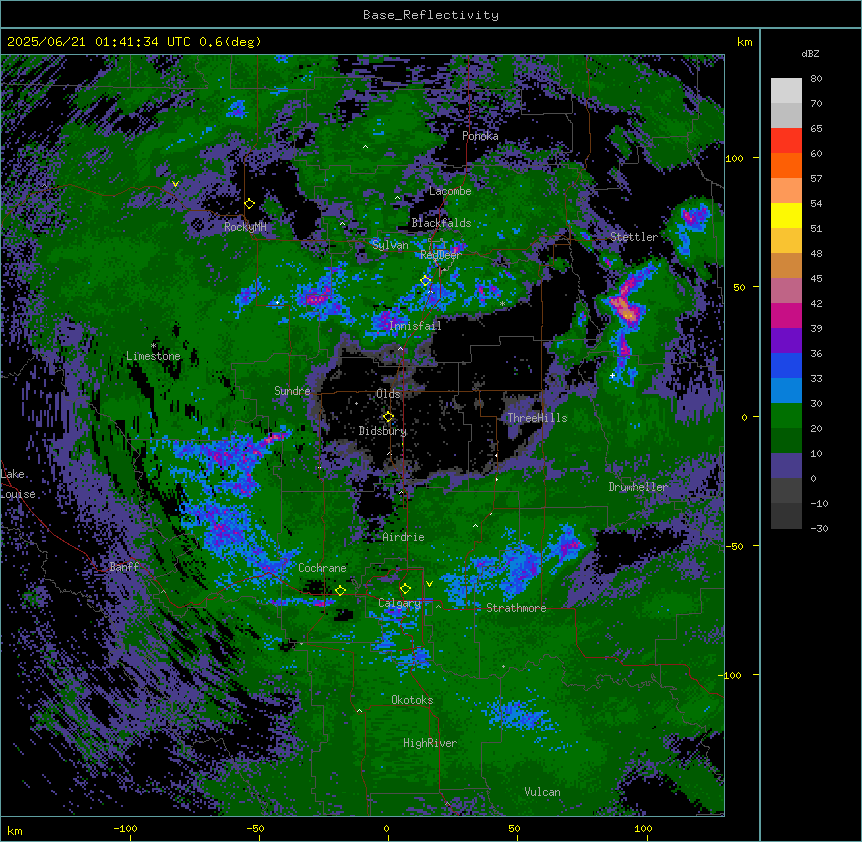Screen dimensions: 862x842
Task: Click the dBZ legend heading
Action: (810, 53)
